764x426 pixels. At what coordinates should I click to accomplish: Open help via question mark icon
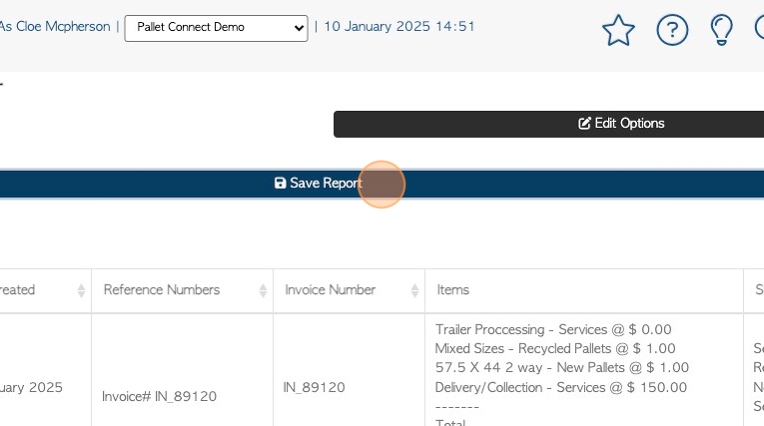(x=672, y=30)
